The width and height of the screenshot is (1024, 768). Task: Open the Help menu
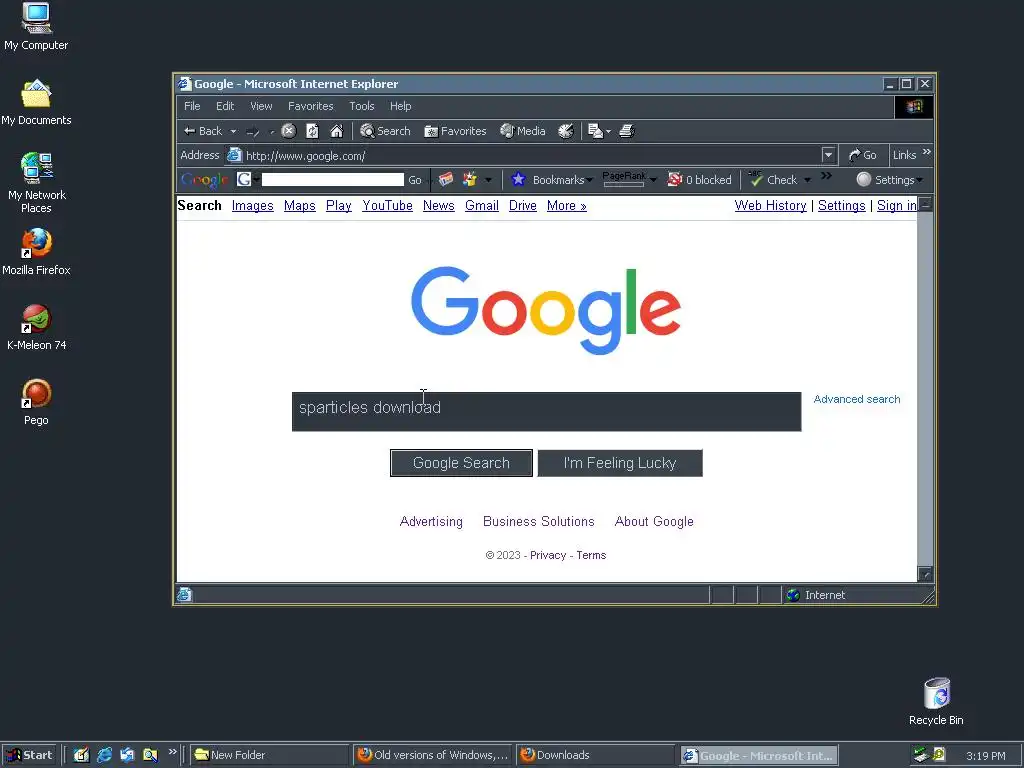[x=400, y=106]
